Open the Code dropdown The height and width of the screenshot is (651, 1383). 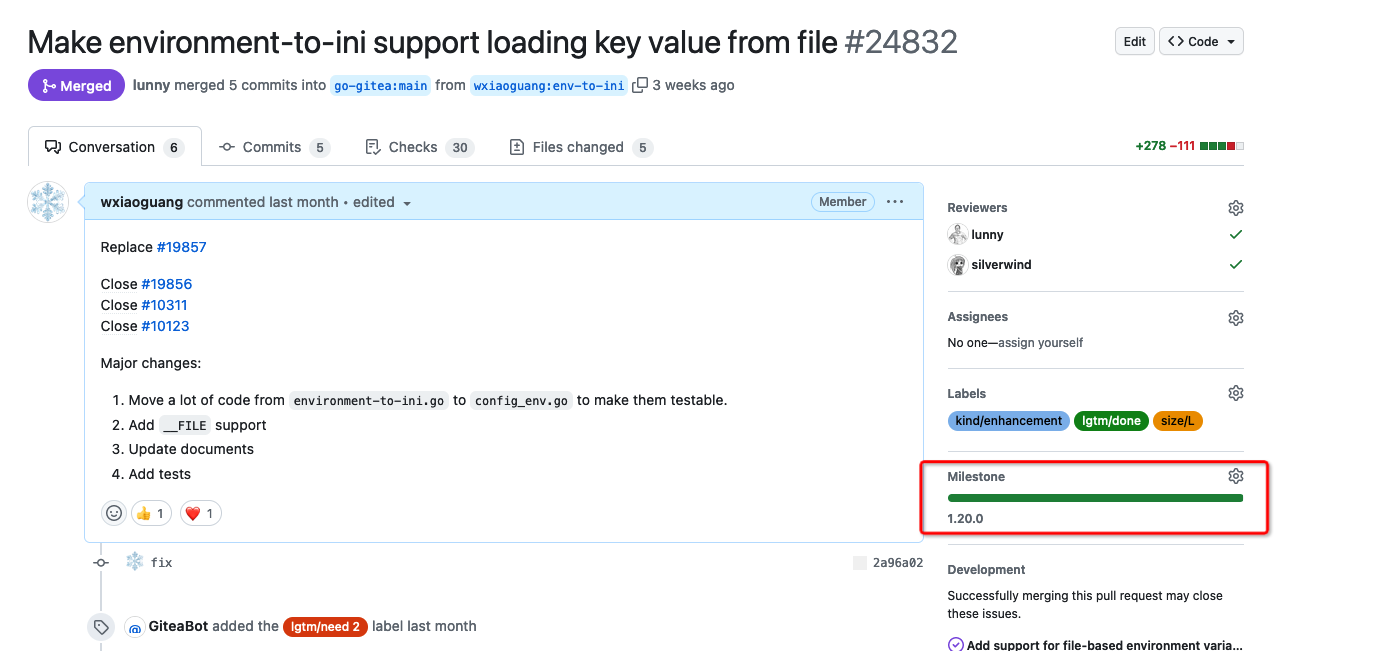[1200, 41]
